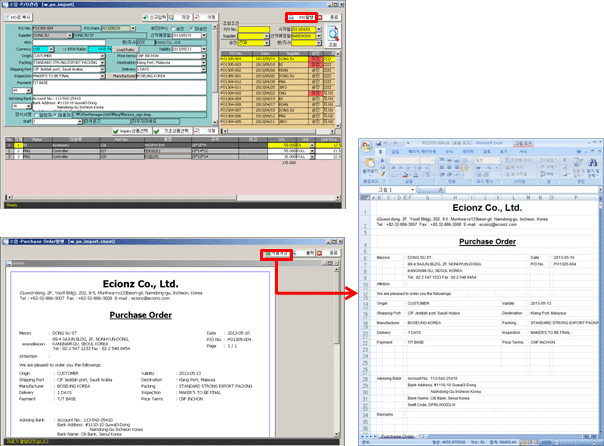
Task: Click the P/O copy button in import window
Action: pos(18,17)
